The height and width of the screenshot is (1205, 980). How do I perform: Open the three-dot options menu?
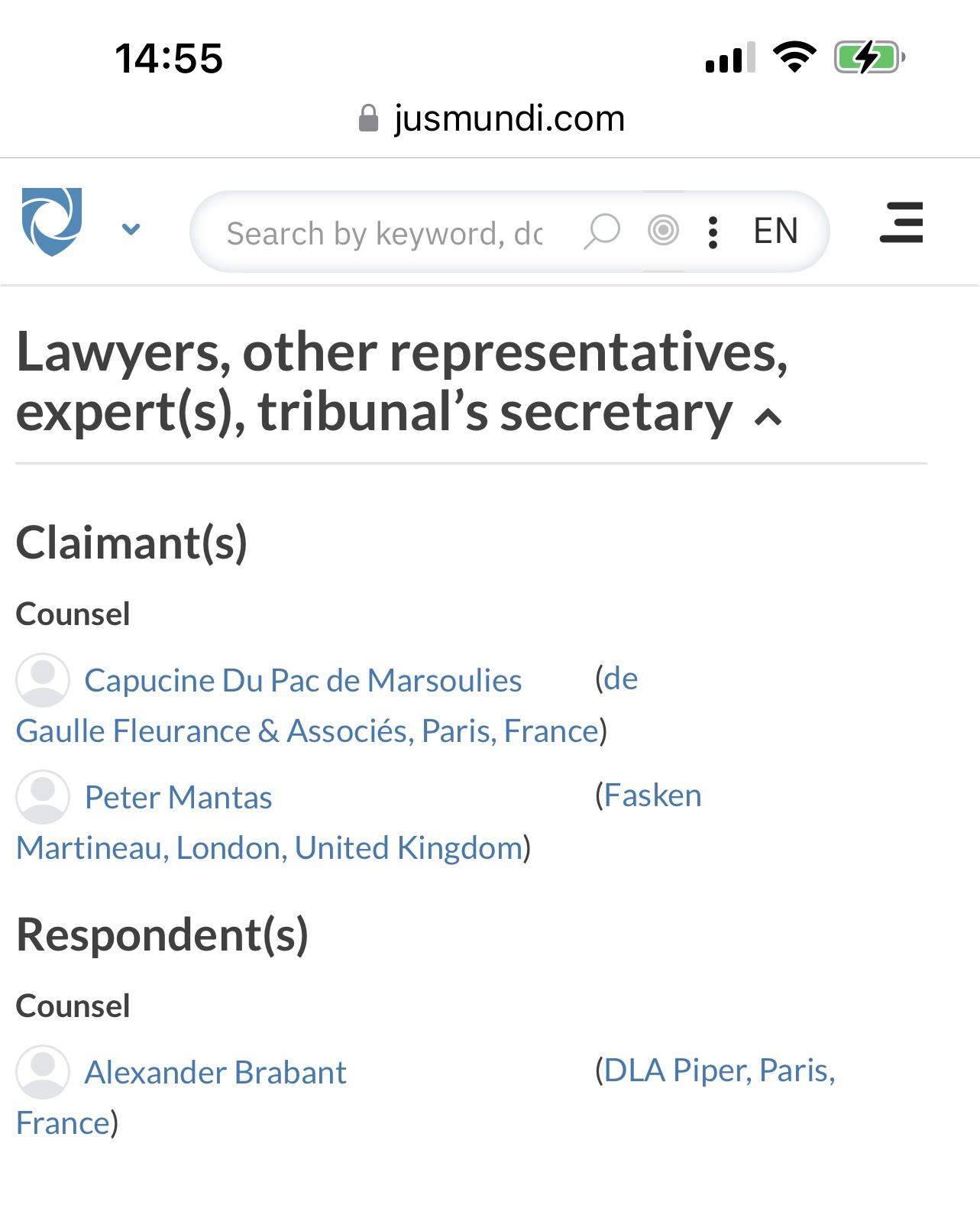(x=713, y=232)
